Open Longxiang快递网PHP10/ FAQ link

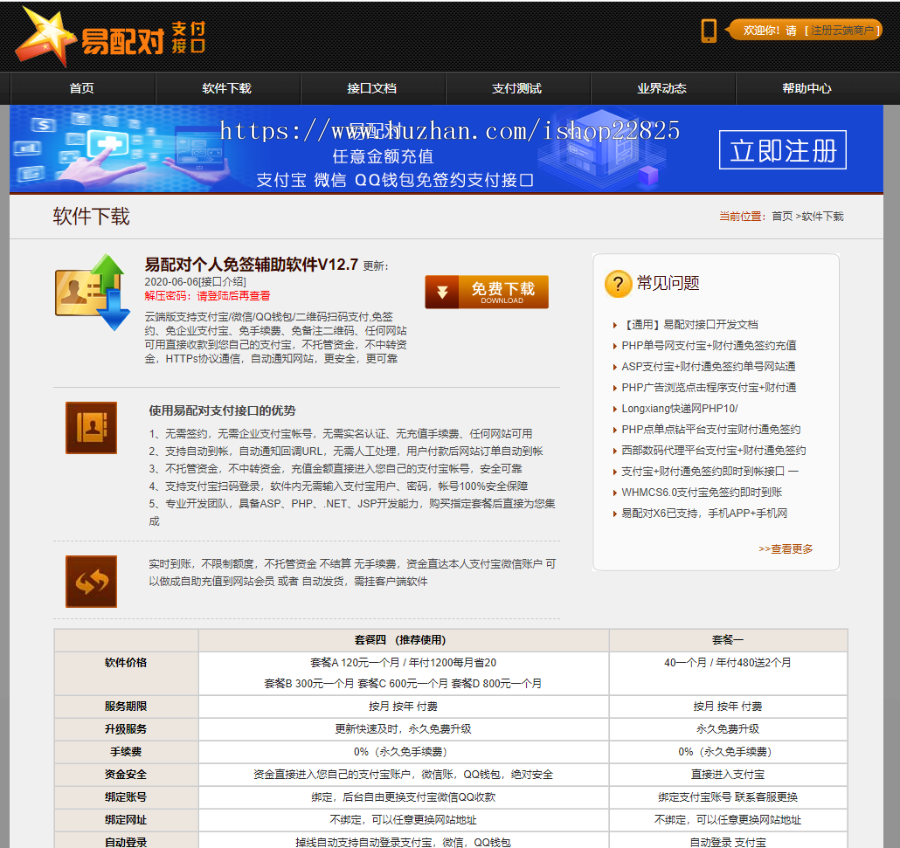(680, 408)
